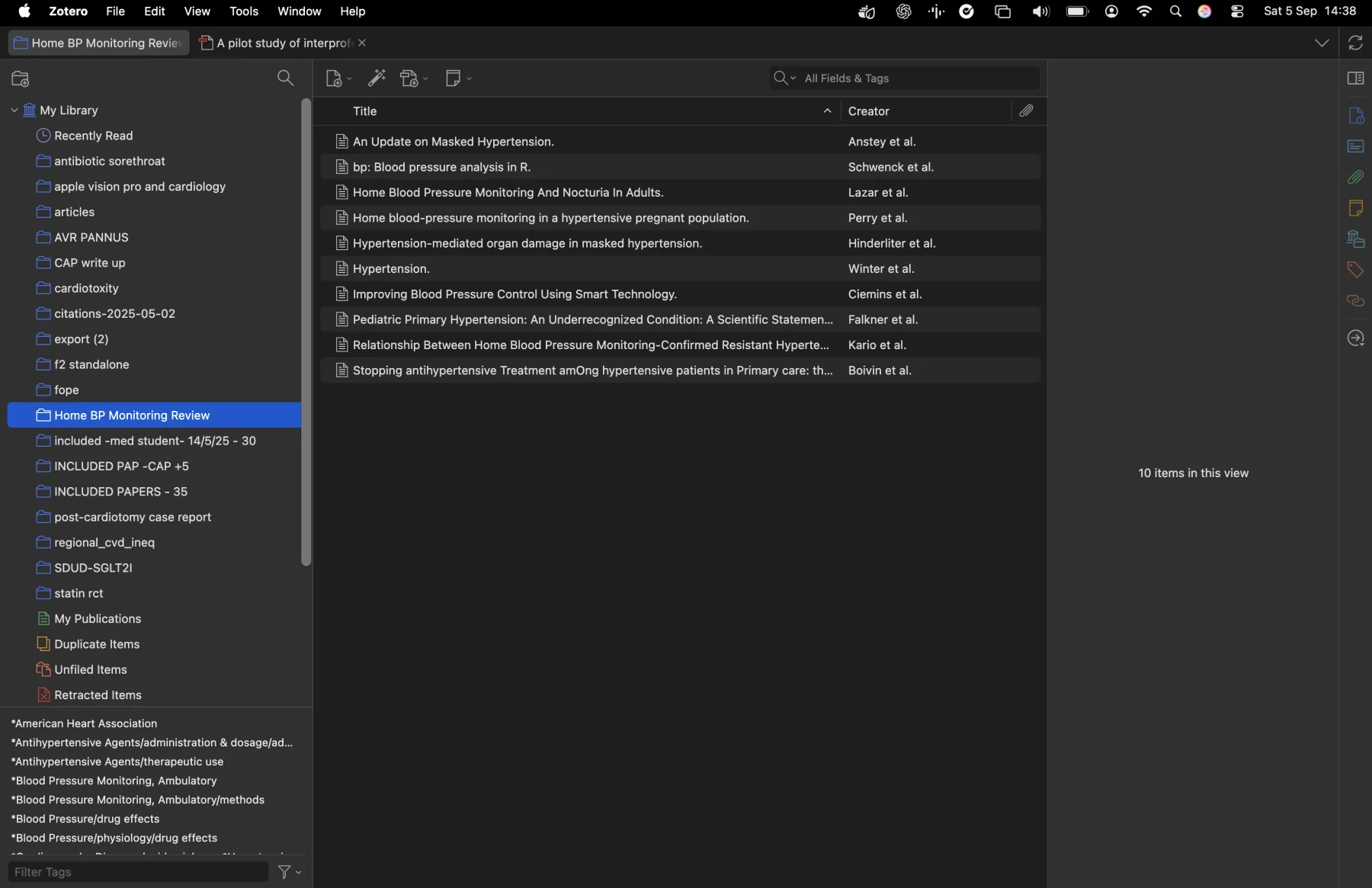Filter by *Blood Pressure/drug effects tag
This screenshot has width=1372, height=888.
[x=85, y=819]
